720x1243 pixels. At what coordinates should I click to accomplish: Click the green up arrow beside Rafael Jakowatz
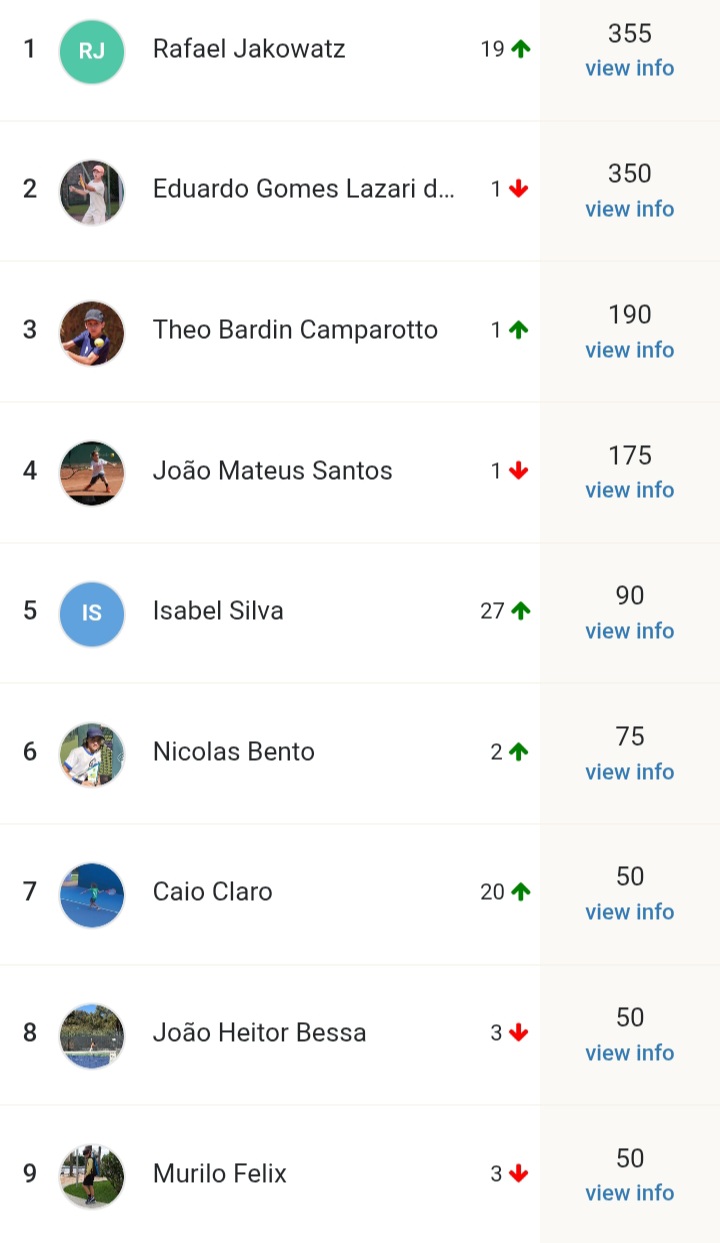point(519,49)
